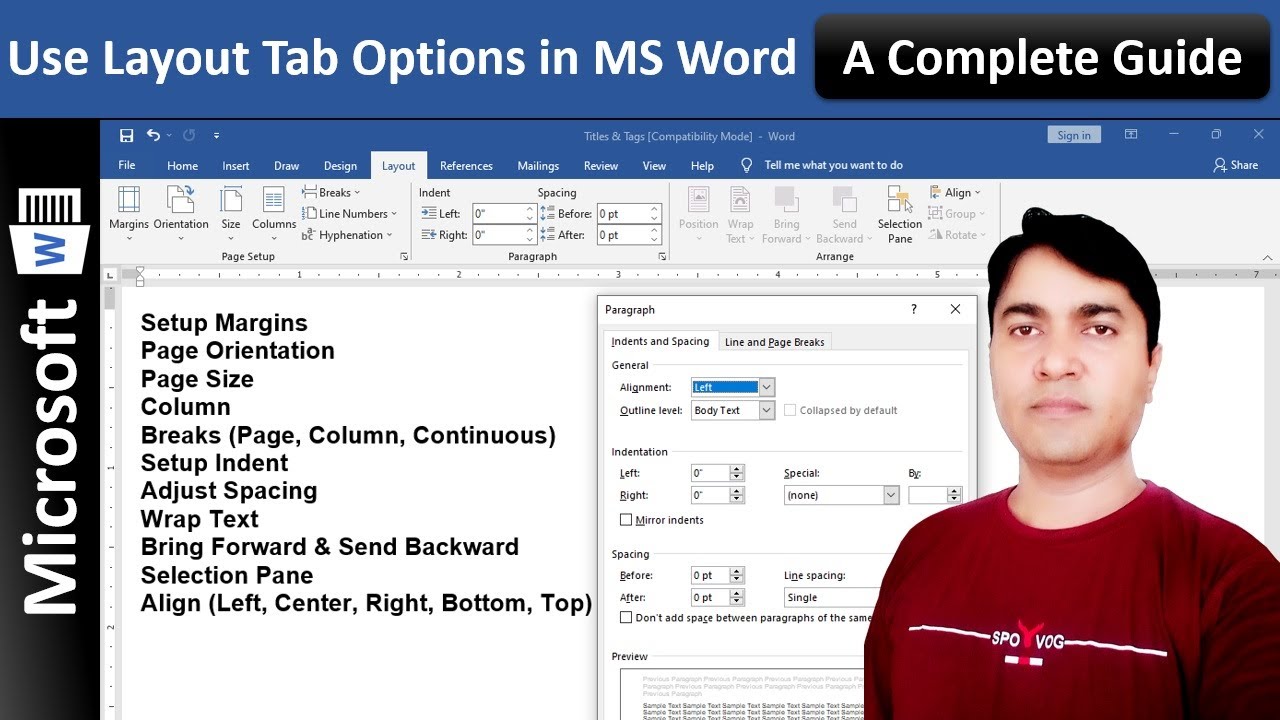Launch the Paragraph settings dialog from ribbon
The image size is (1280, 720).
[x=662, y=257]
